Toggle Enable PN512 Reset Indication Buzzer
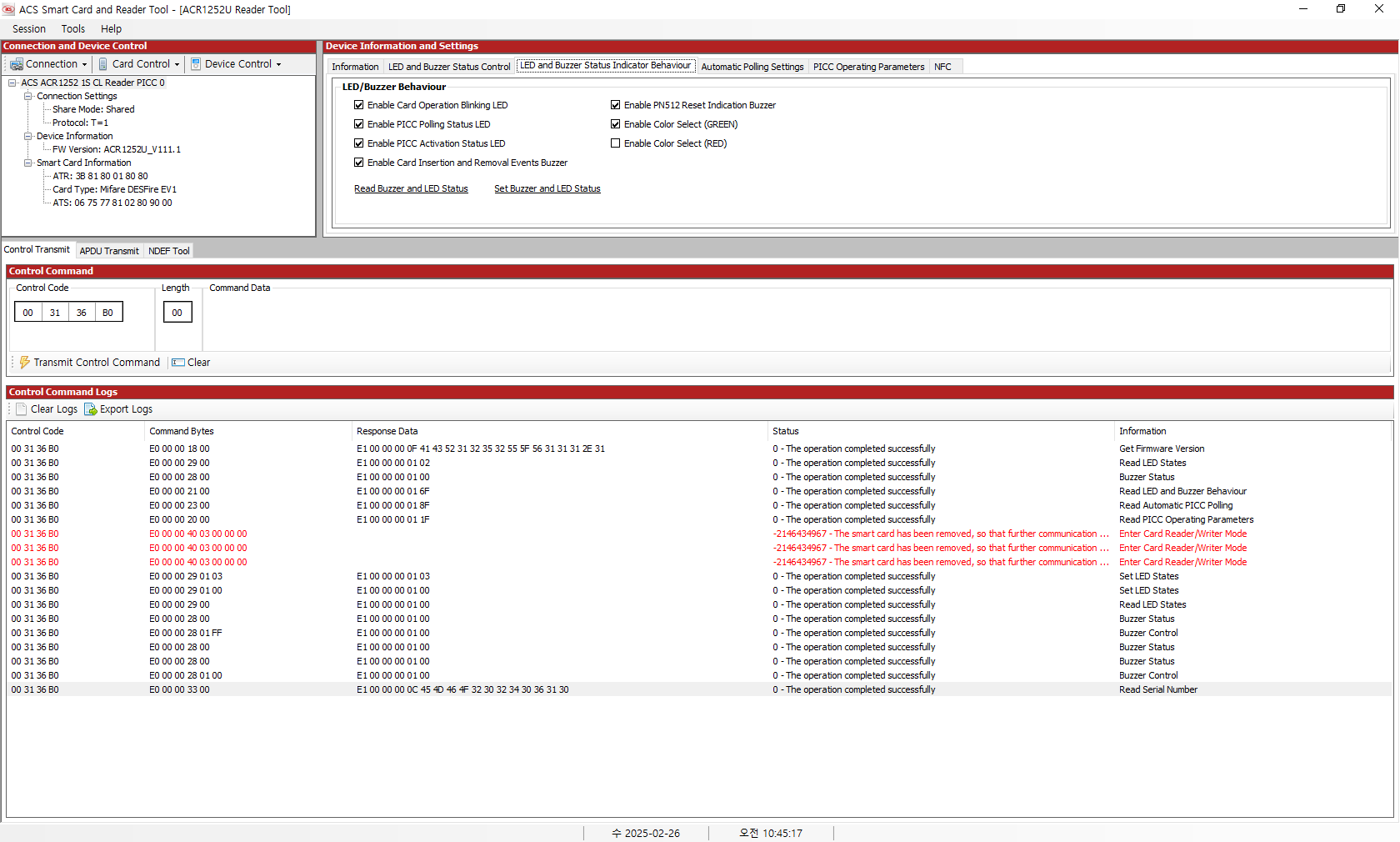 pos(616,105)
